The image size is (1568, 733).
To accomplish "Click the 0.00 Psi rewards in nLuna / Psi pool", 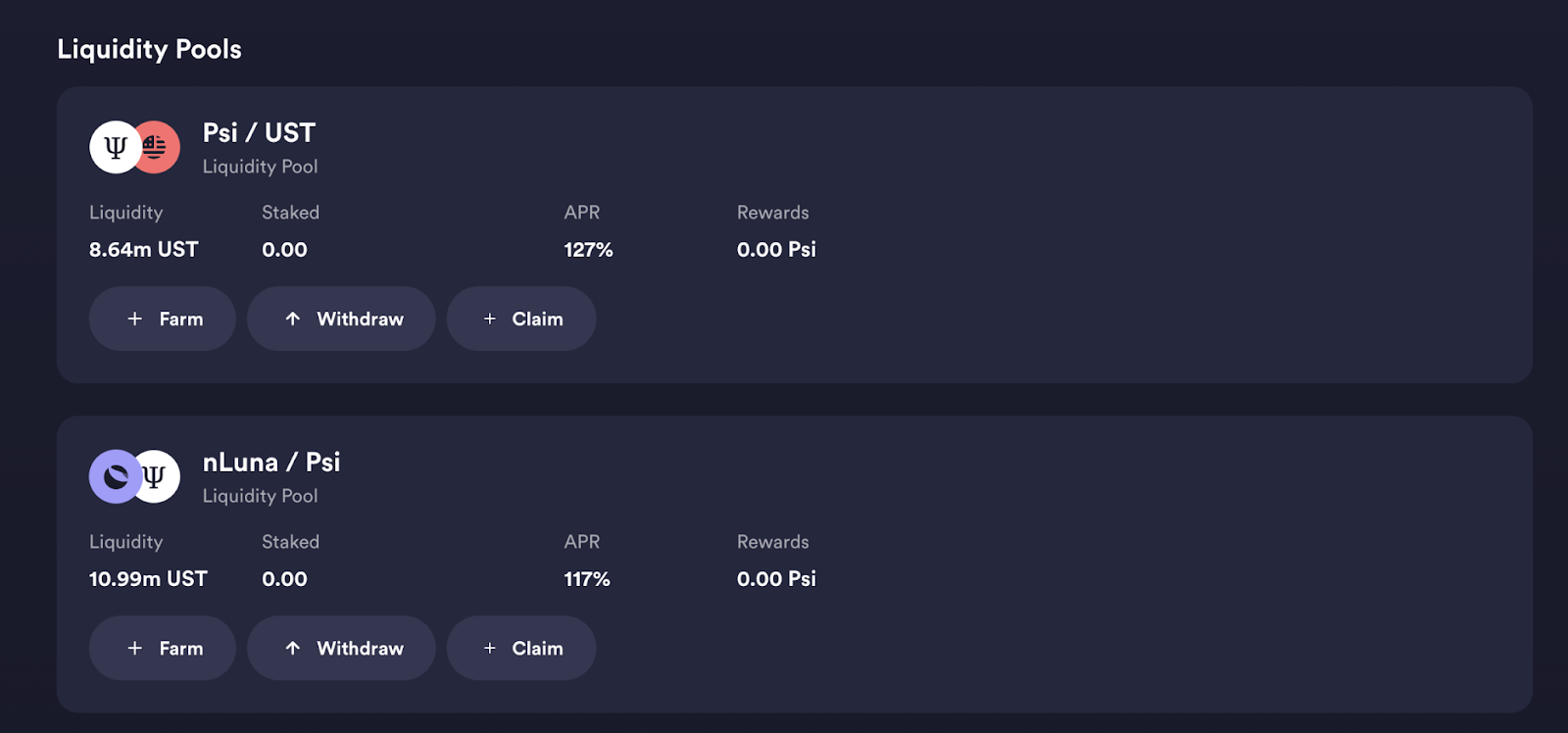I will (776, 579).
